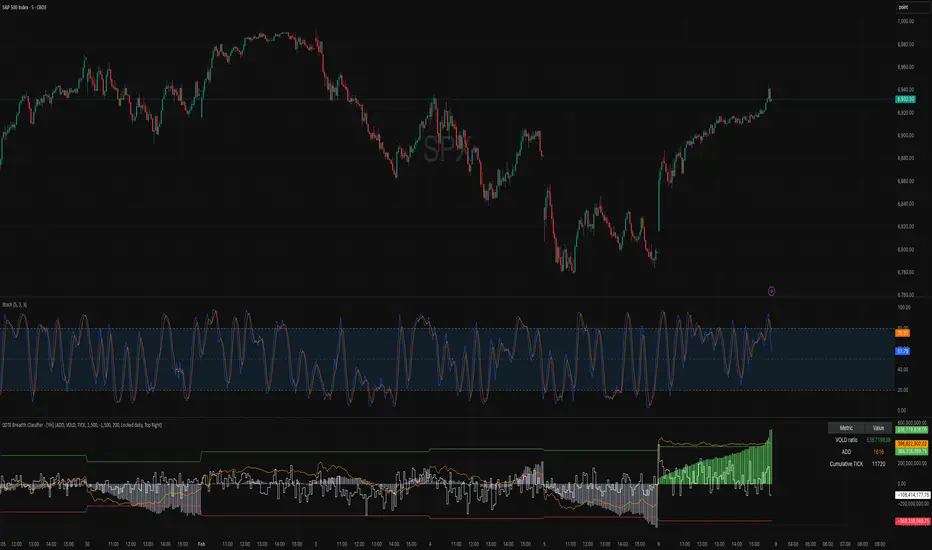Click the purple event marker circle icon
The height and width of the screenshot is (550, 932).
[772, 291]
